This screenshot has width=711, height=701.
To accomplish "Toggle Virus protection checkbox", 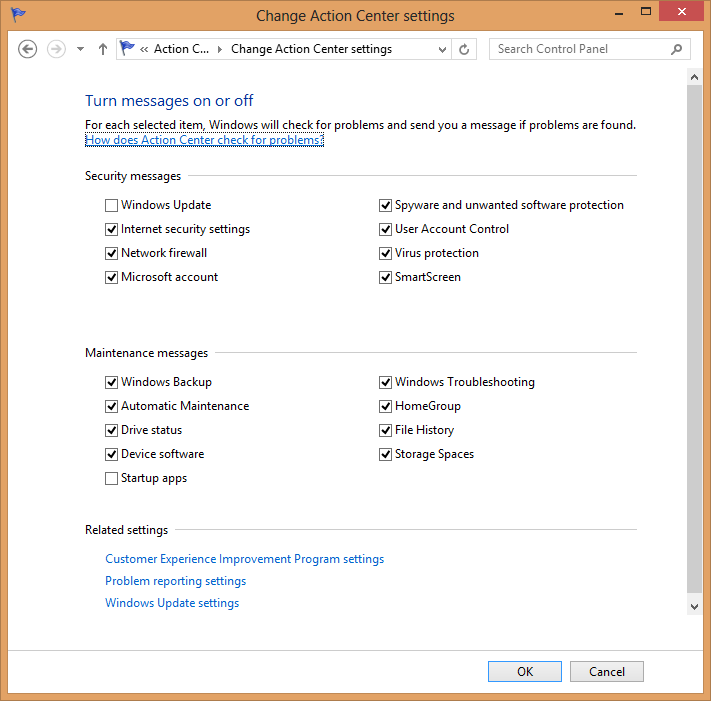I will pos(385,253).
